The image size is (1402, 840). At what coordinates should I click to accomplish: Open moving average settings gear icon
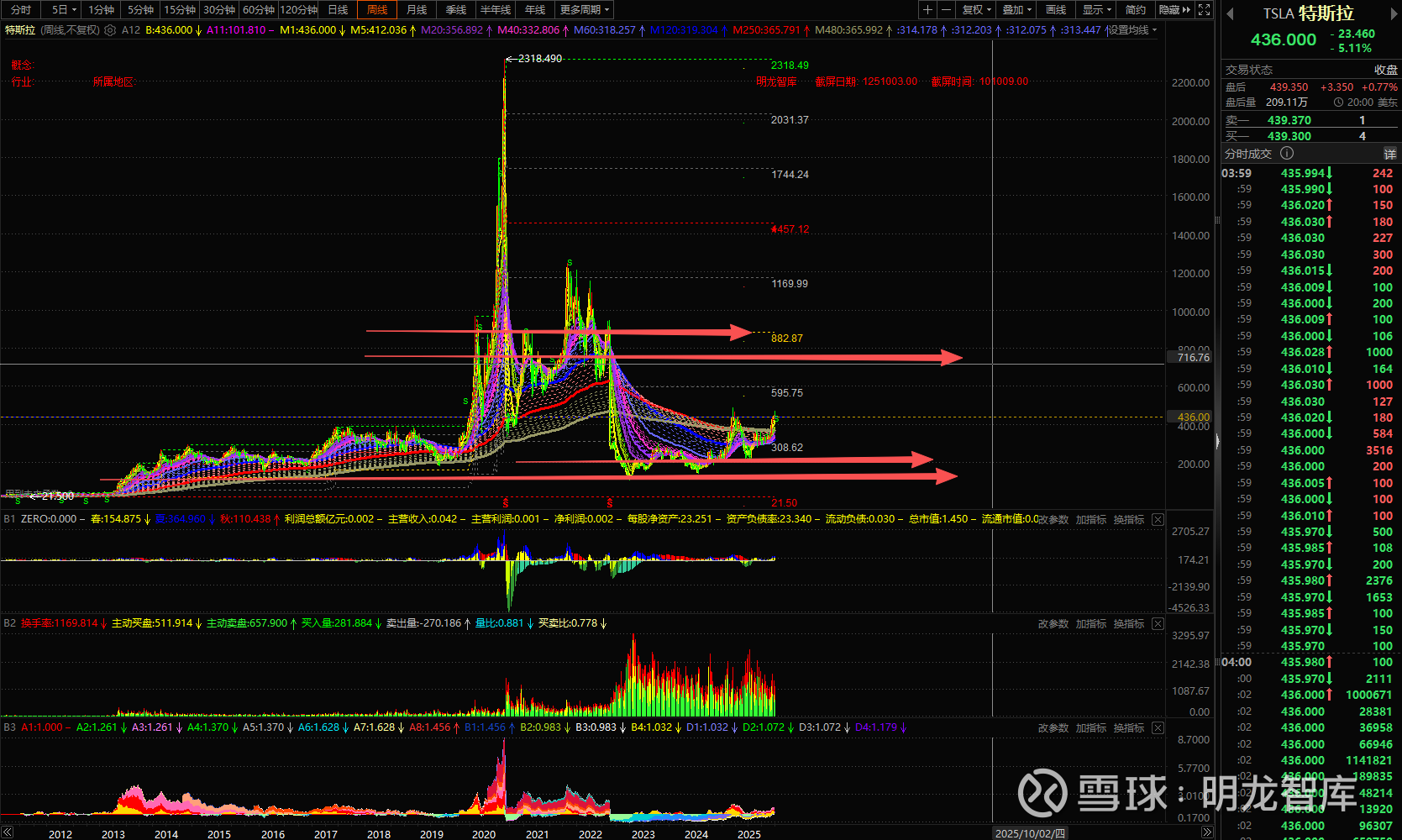(x=110, y=30)
